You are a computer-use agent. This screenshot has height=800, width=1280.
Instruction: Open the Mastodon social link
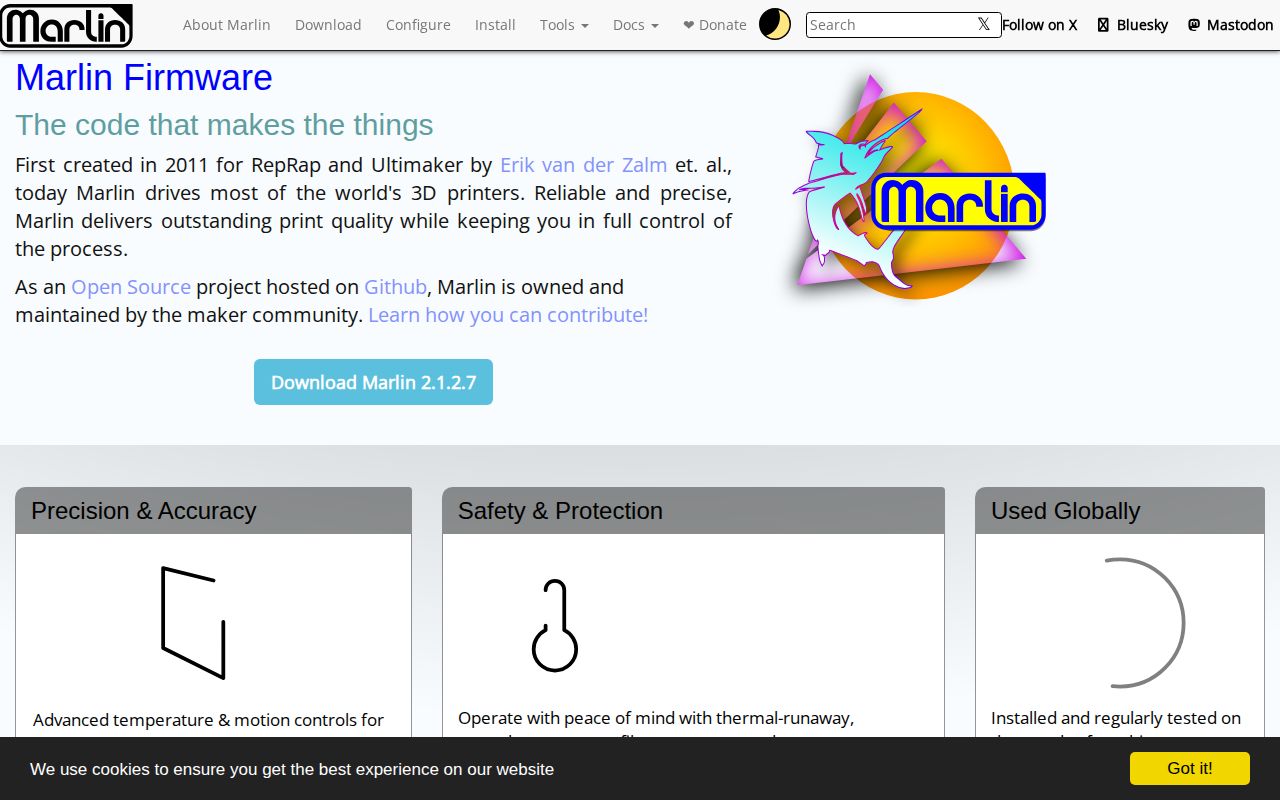coord(1230,24)
